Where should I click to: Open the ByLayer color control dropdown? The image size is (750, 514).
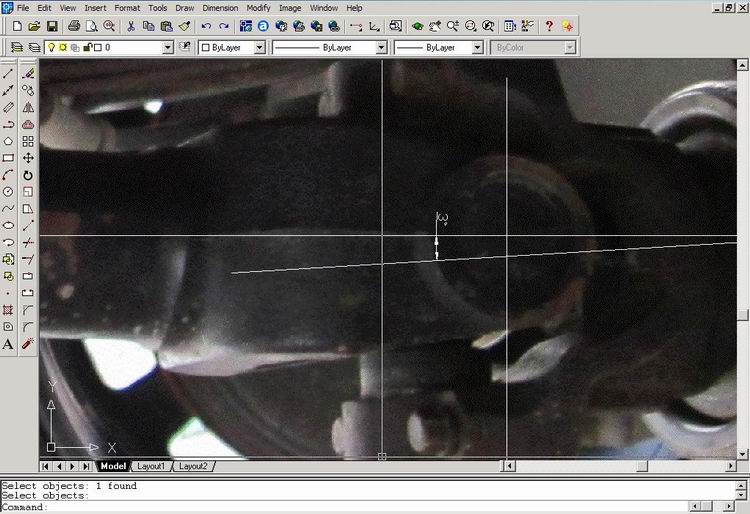[x=259, y=47]
